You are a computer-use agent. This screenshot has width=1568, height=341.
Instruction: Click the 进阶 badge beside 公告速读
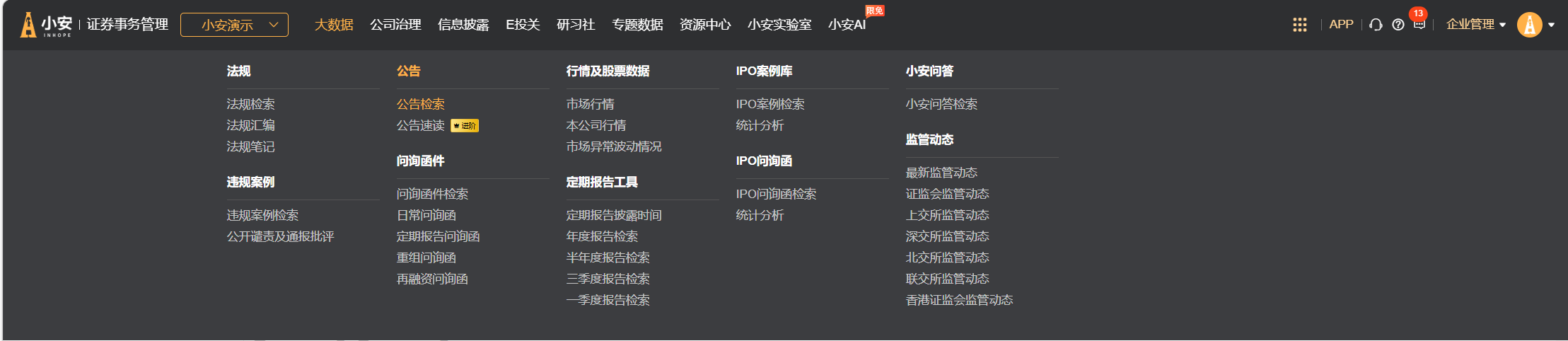point(465,126)
